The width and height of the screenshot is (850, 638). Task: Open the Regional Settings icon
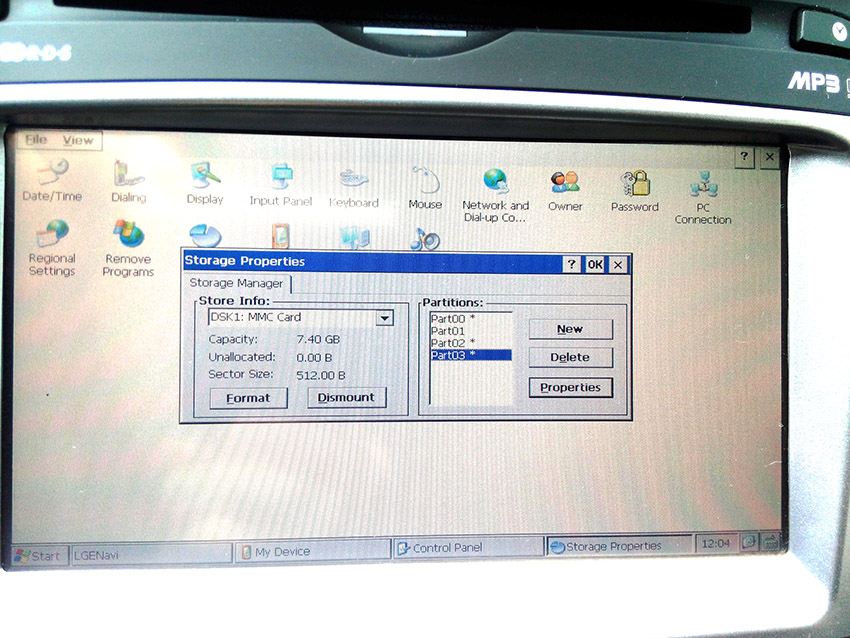coord(52,248)
